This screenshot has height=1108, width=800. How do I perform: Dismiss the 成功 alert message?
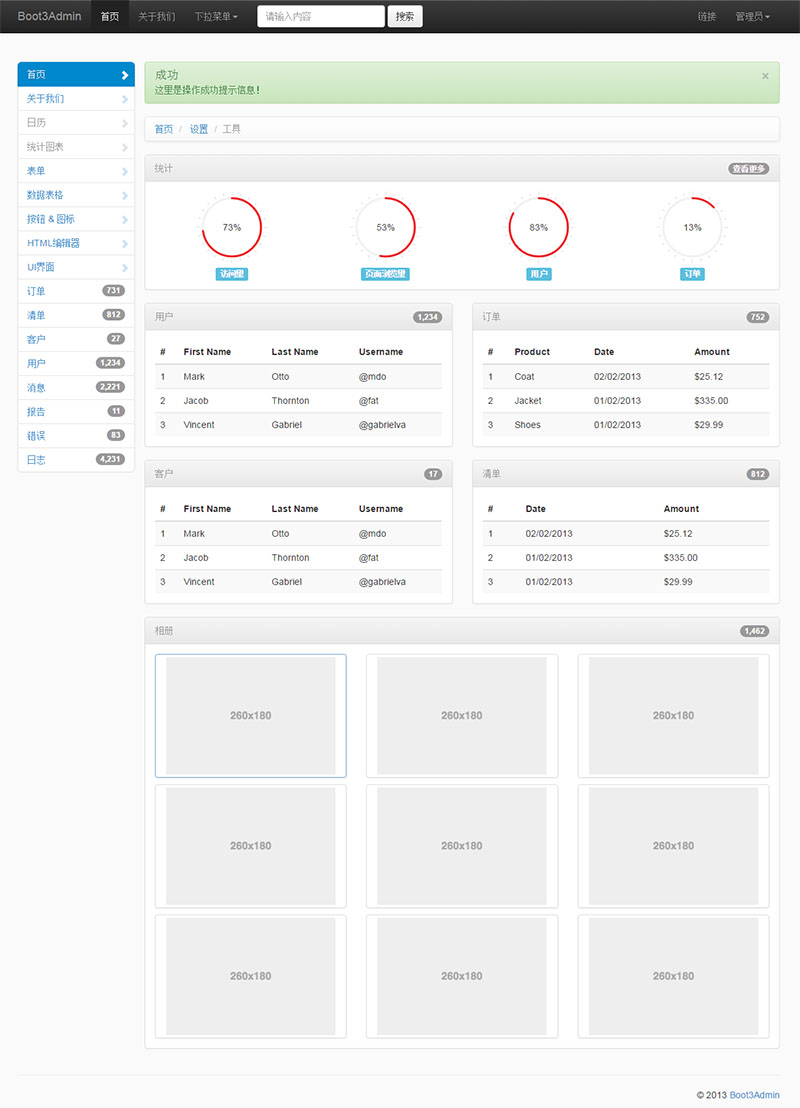(x=765, y=75)
